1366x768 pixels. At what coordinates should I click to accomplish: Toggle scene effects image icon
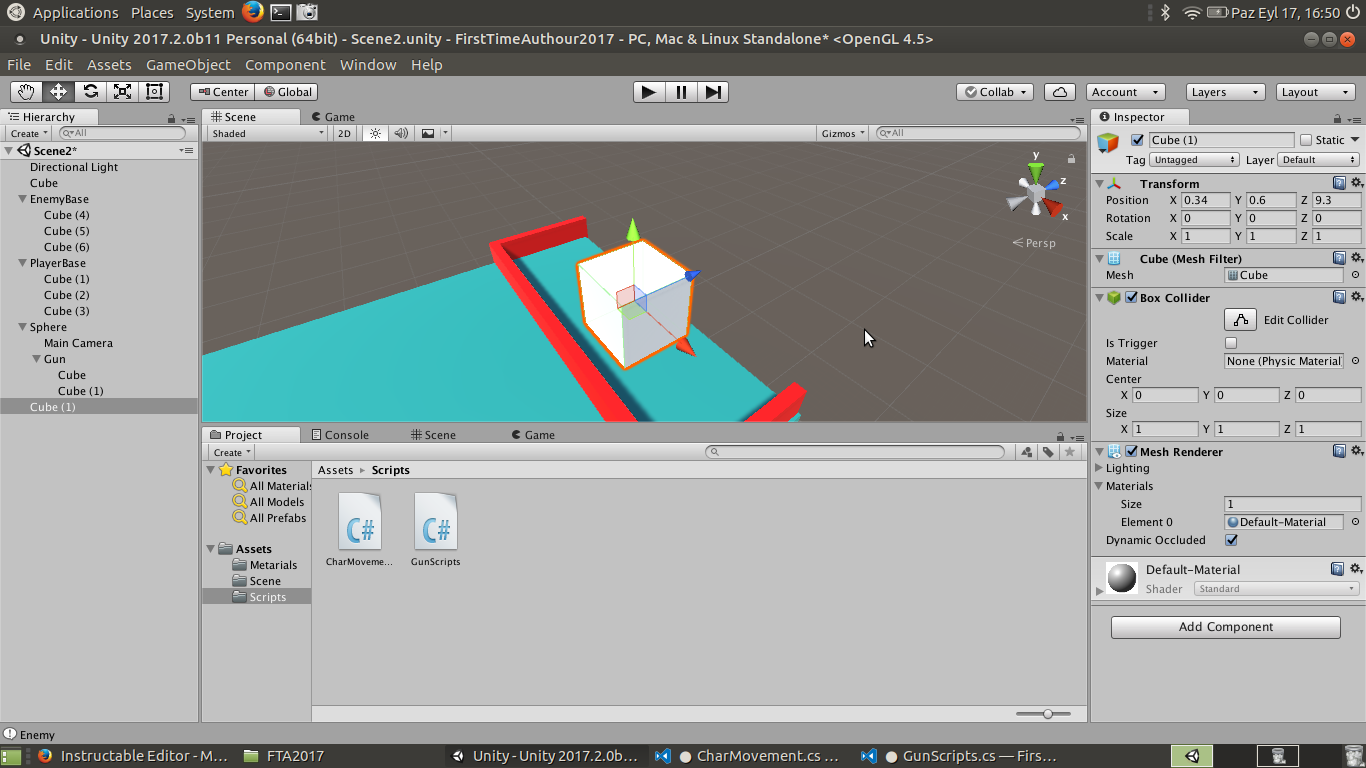428,133
